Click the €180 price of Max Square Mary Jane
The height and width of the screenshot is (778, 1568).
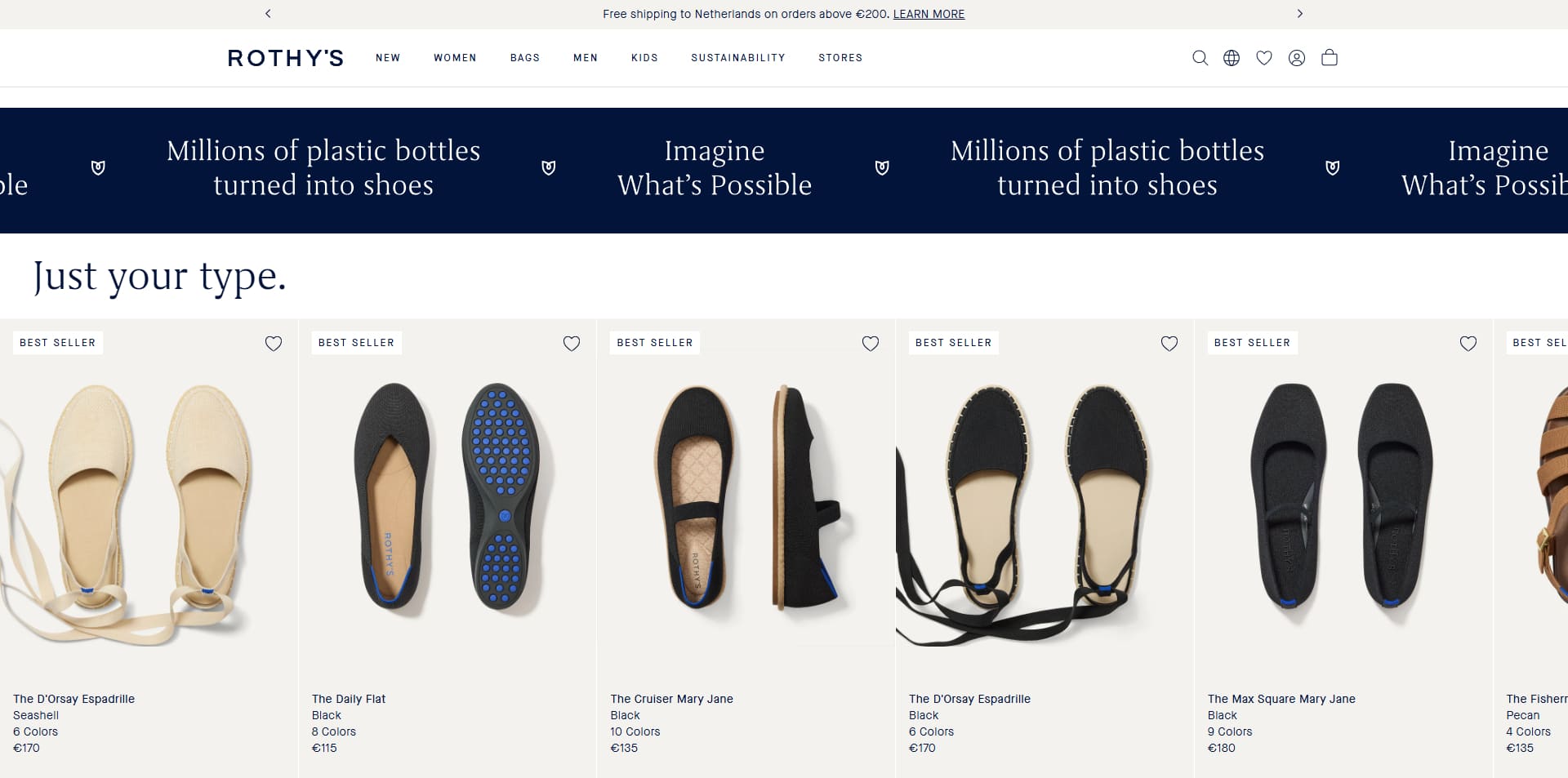click(x=1222, y=748)
